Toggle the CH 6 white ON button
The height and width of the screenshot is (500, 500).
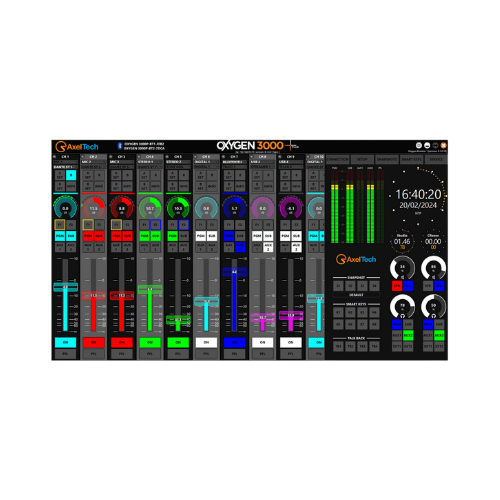pos(206,342)
